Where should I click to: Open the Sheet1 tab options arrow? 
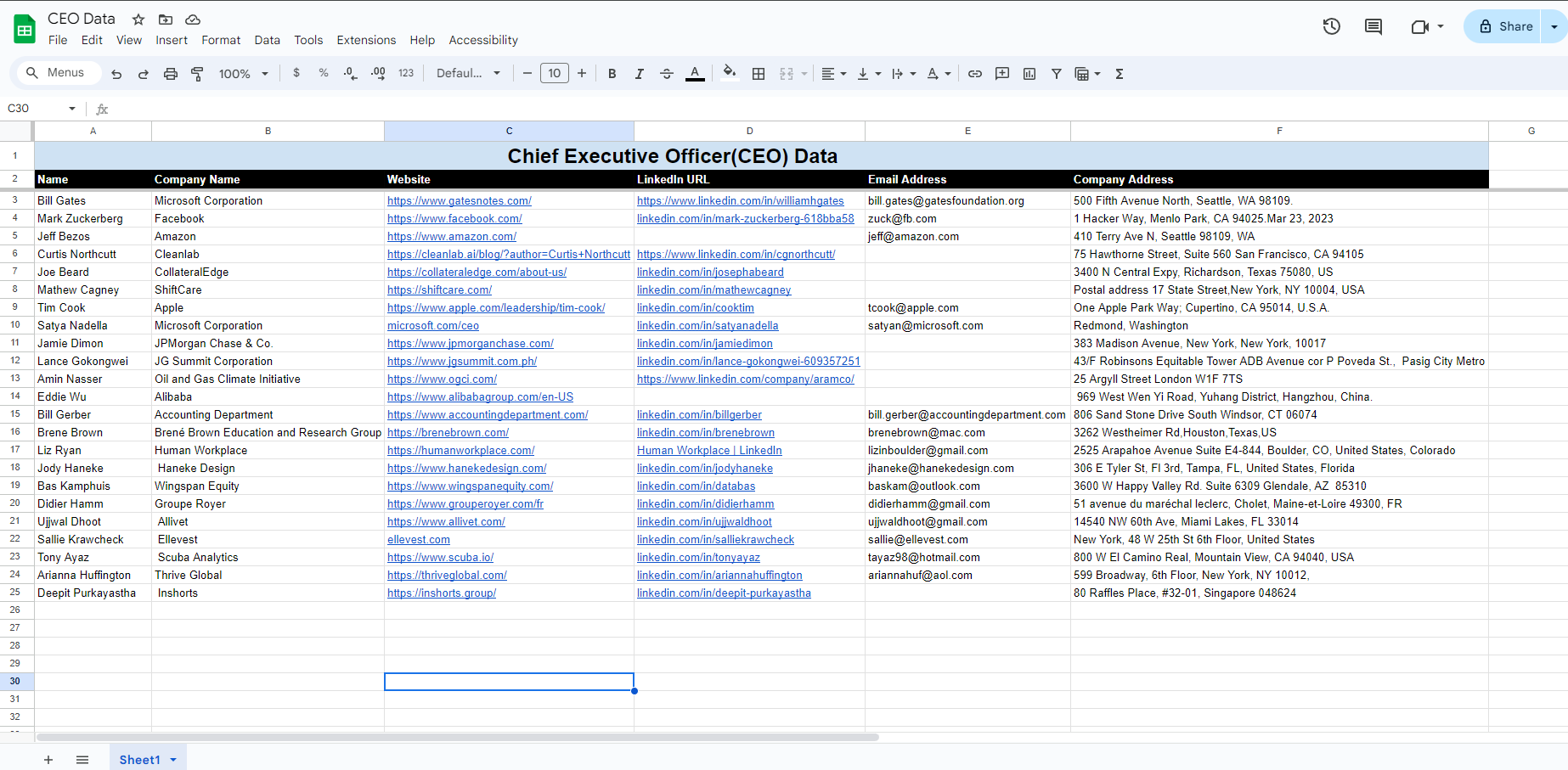pyautogui.click(x=173, y=760)
